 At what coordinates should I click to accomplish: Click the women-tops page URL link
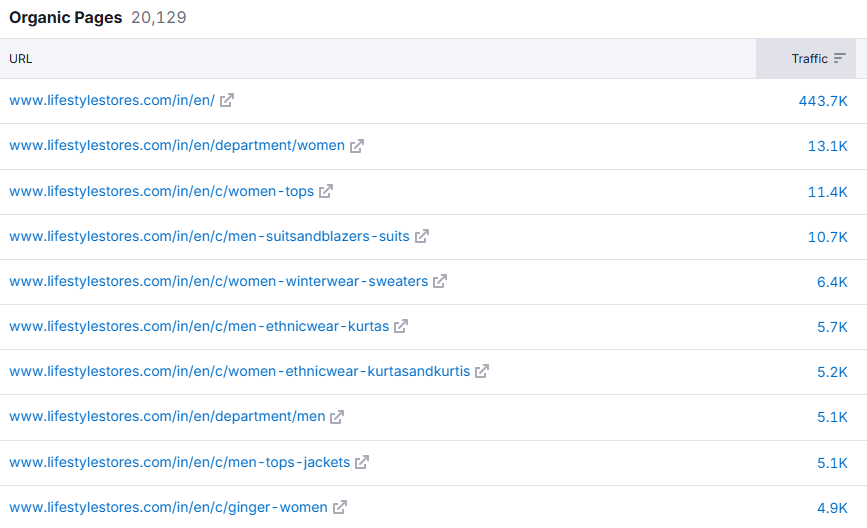(x=161, y=191)
